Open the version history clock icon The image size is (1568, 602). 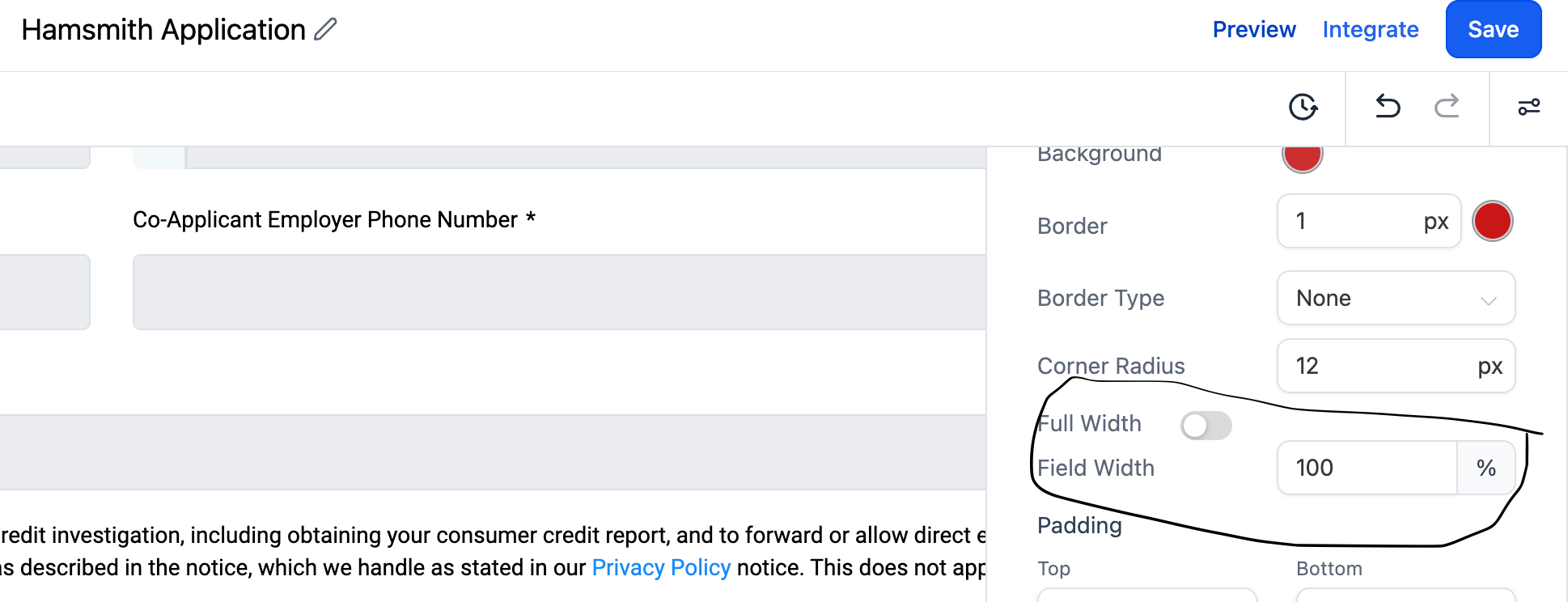(x=1303, y=107)
